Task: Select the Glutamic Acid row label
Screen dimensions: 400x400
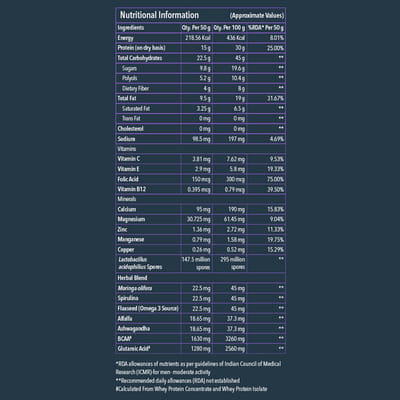Action: 134,349
